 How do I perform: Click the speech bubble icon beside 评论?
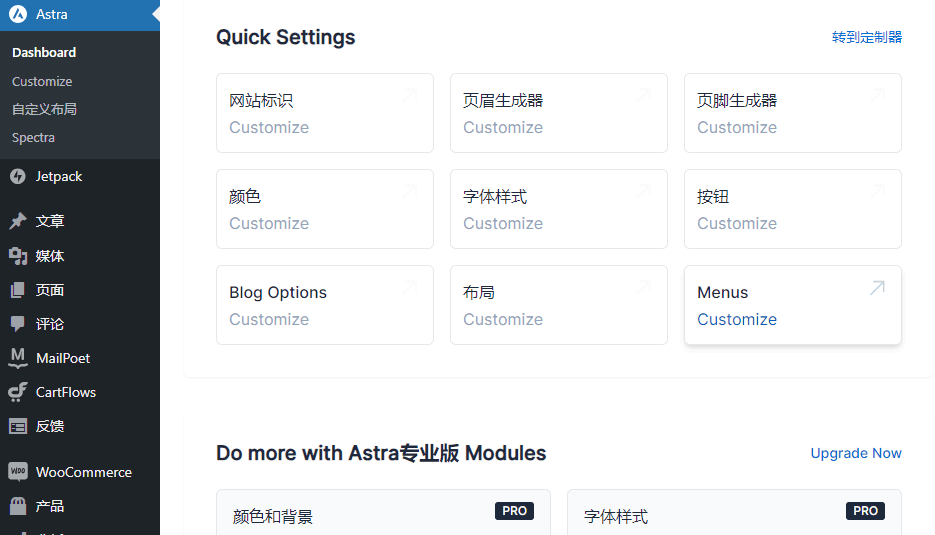pyautogui.click(x=18, y=324)
